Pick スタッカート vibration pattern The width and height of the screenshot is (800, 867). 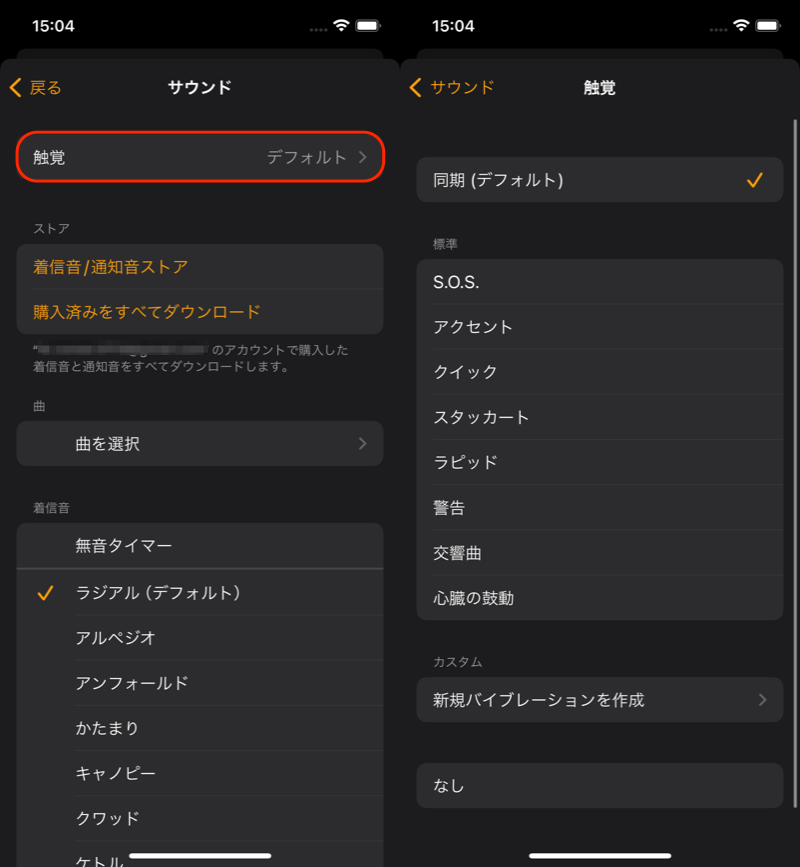tap(600, 417)
